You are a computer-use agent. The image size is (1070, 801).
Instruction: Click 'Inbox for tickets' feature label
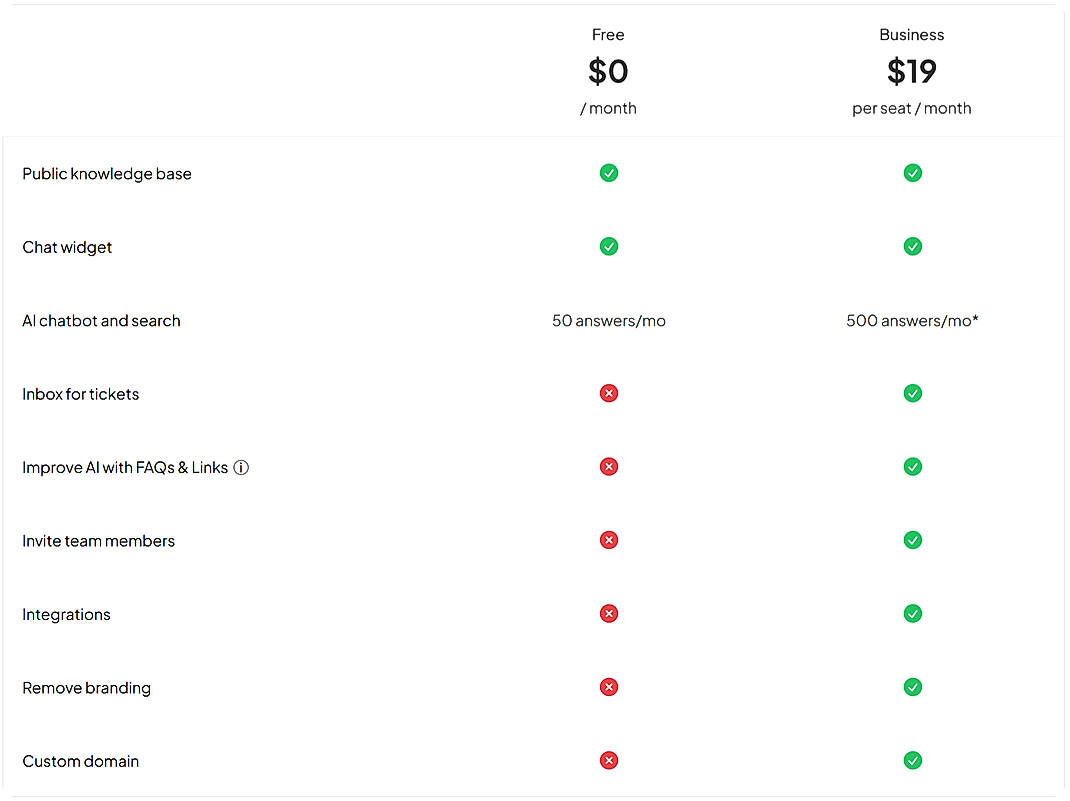coord(81,394)
